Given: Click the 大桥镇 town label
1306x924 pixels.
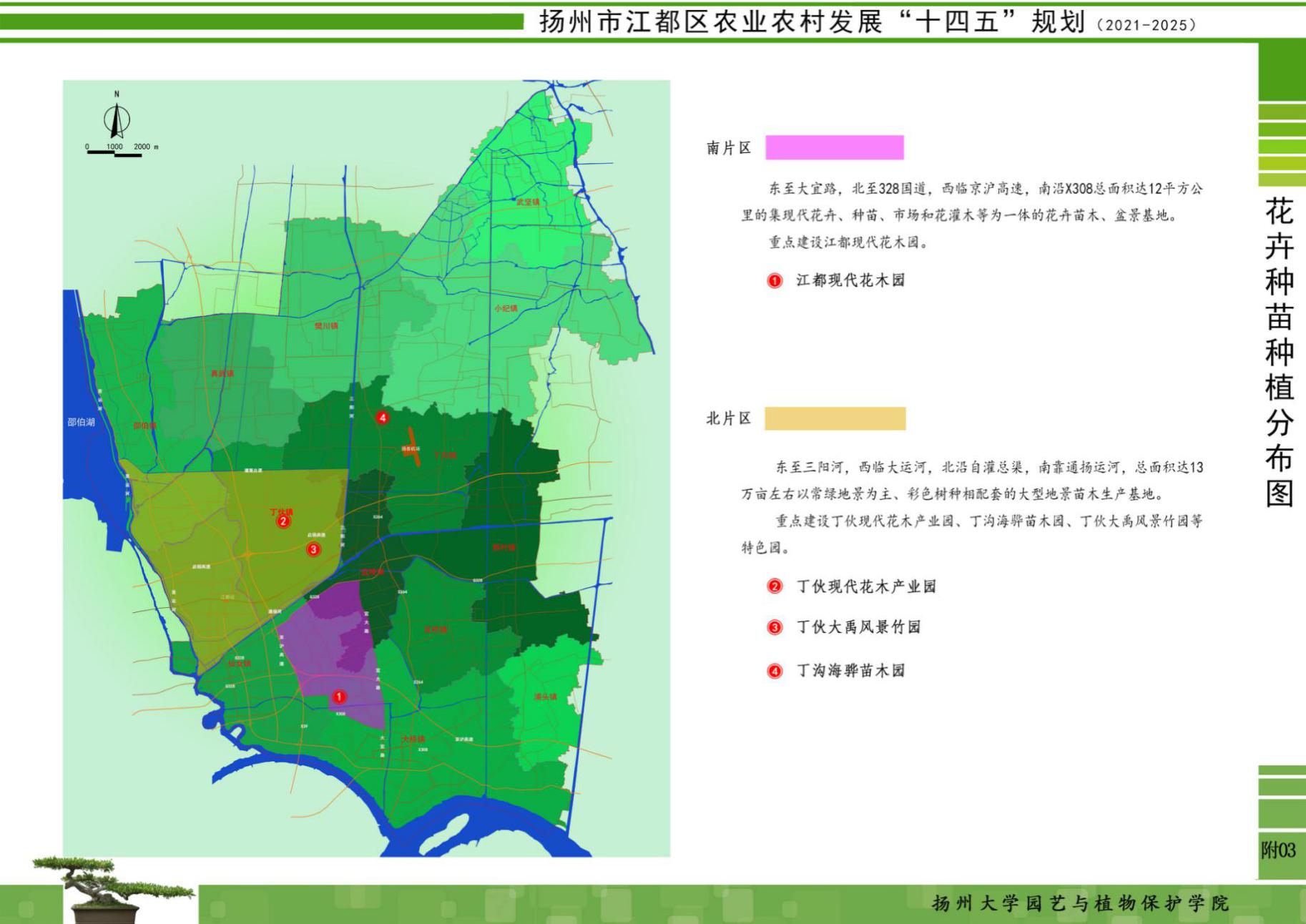Looking at the screenshot, I should point(413,739).
